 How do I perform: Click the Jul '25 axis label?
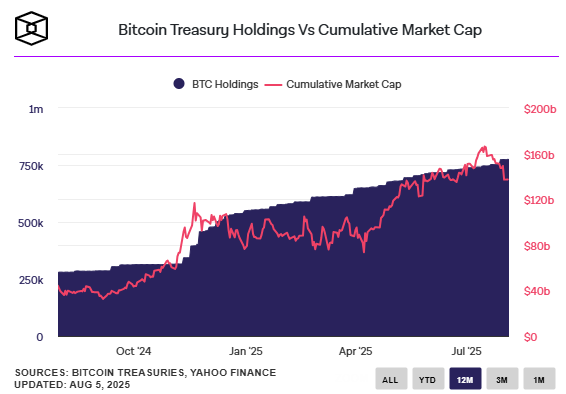(x=466, y=351)
